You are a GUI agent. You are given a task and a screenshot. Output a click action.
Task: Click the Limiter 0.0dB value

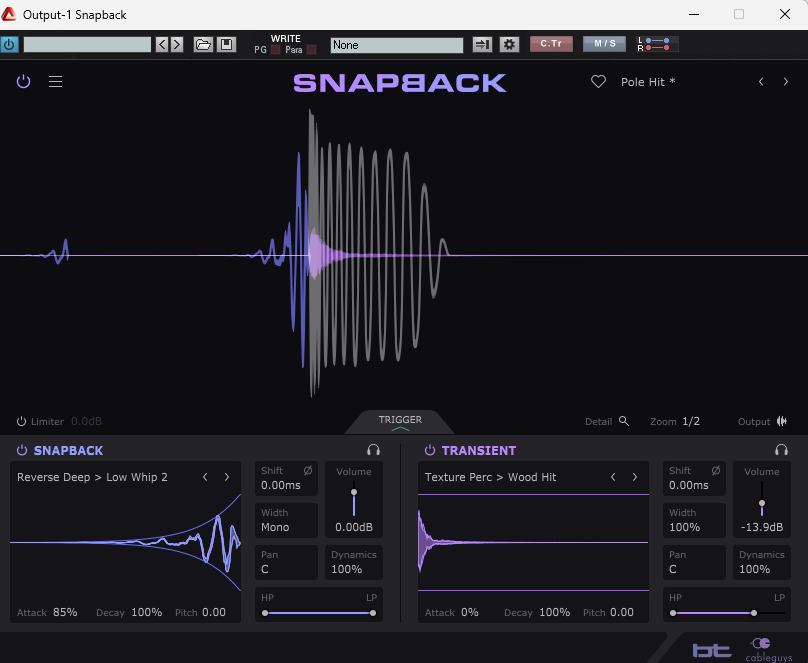(86, 421)
